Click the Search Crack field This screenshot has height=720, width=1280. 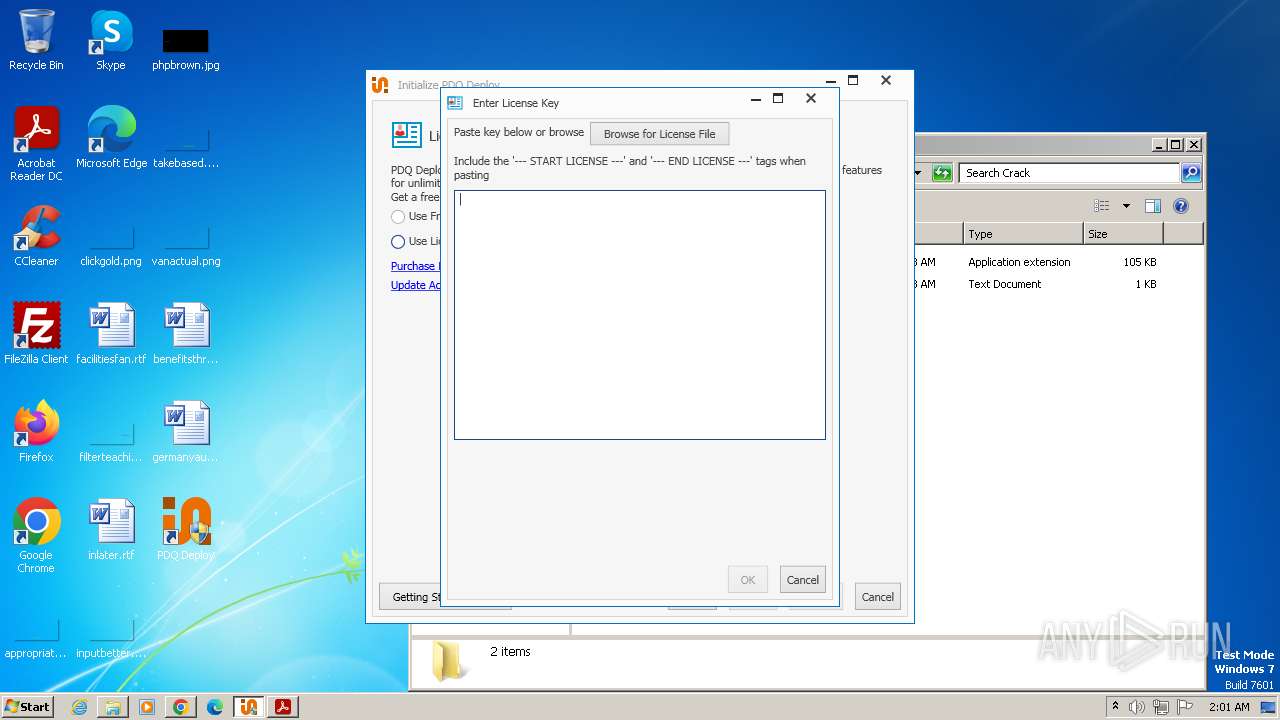(x=1069, y=173)
